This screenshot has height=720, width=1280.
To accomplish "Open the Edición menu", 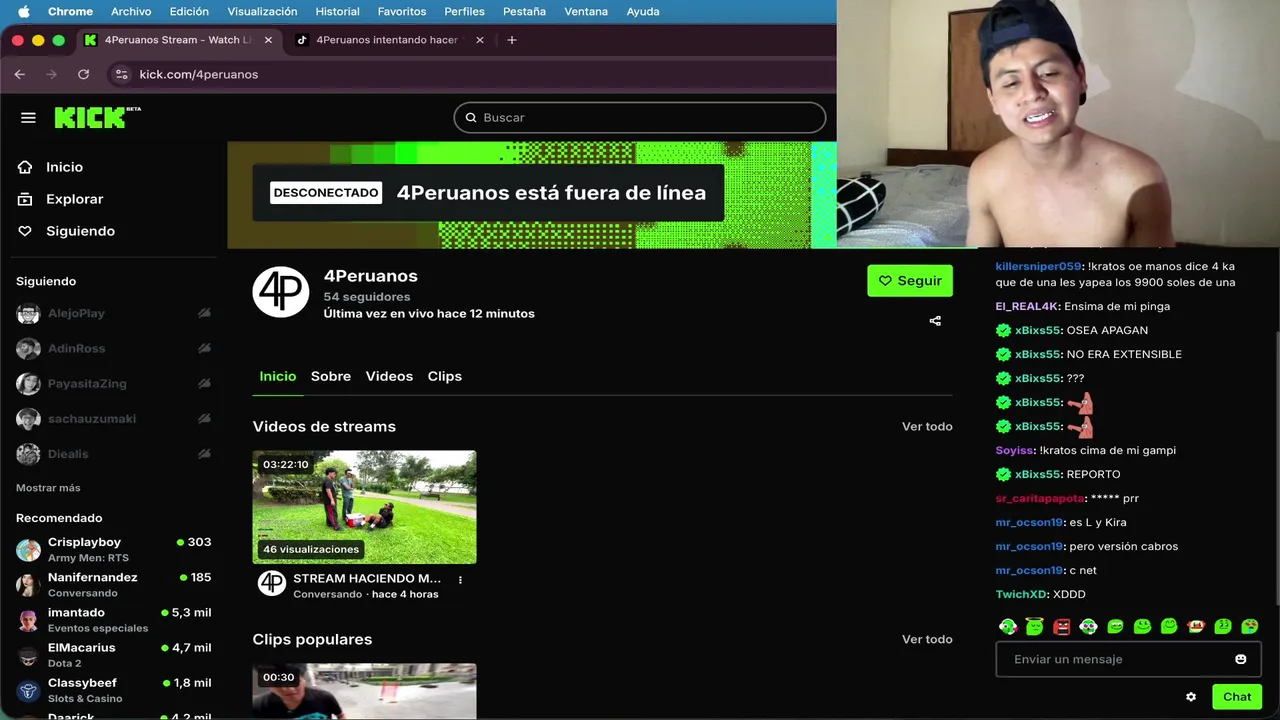I will click(x=189, y=11).
